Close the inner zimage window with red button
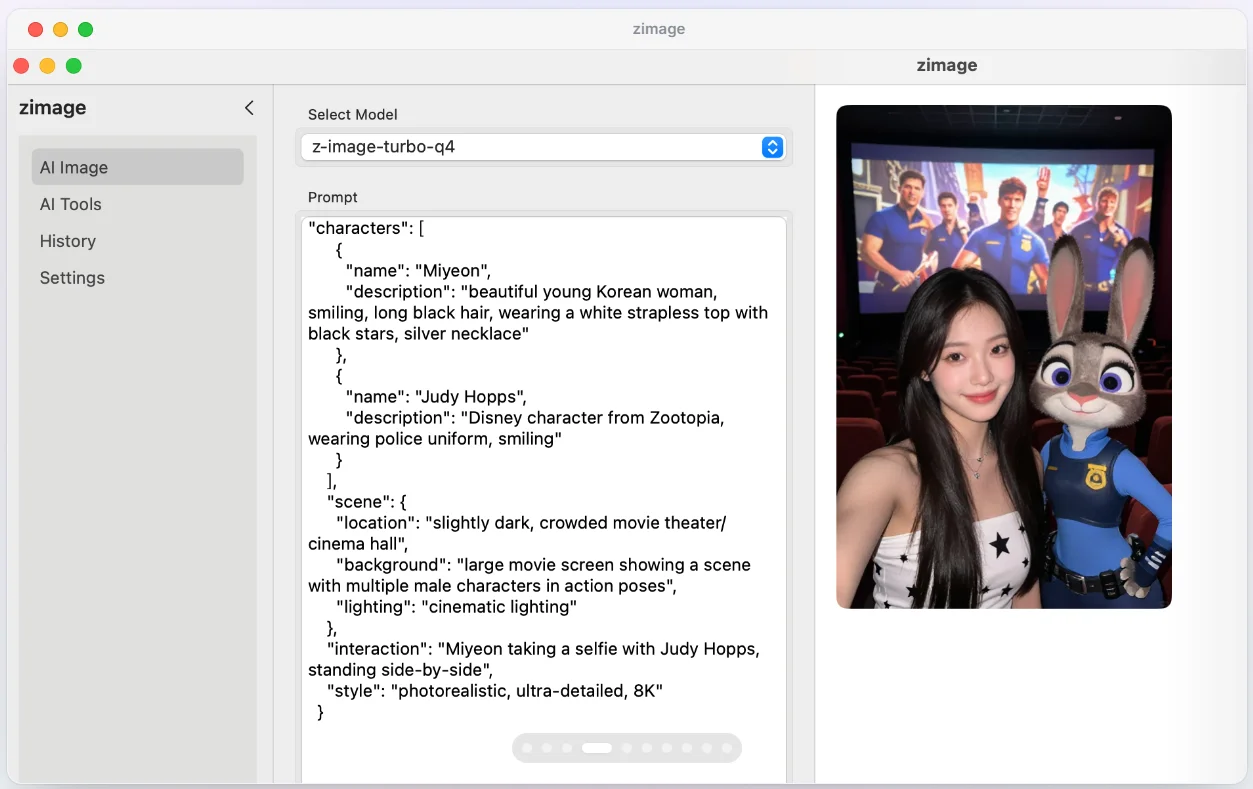 [21, 66]
